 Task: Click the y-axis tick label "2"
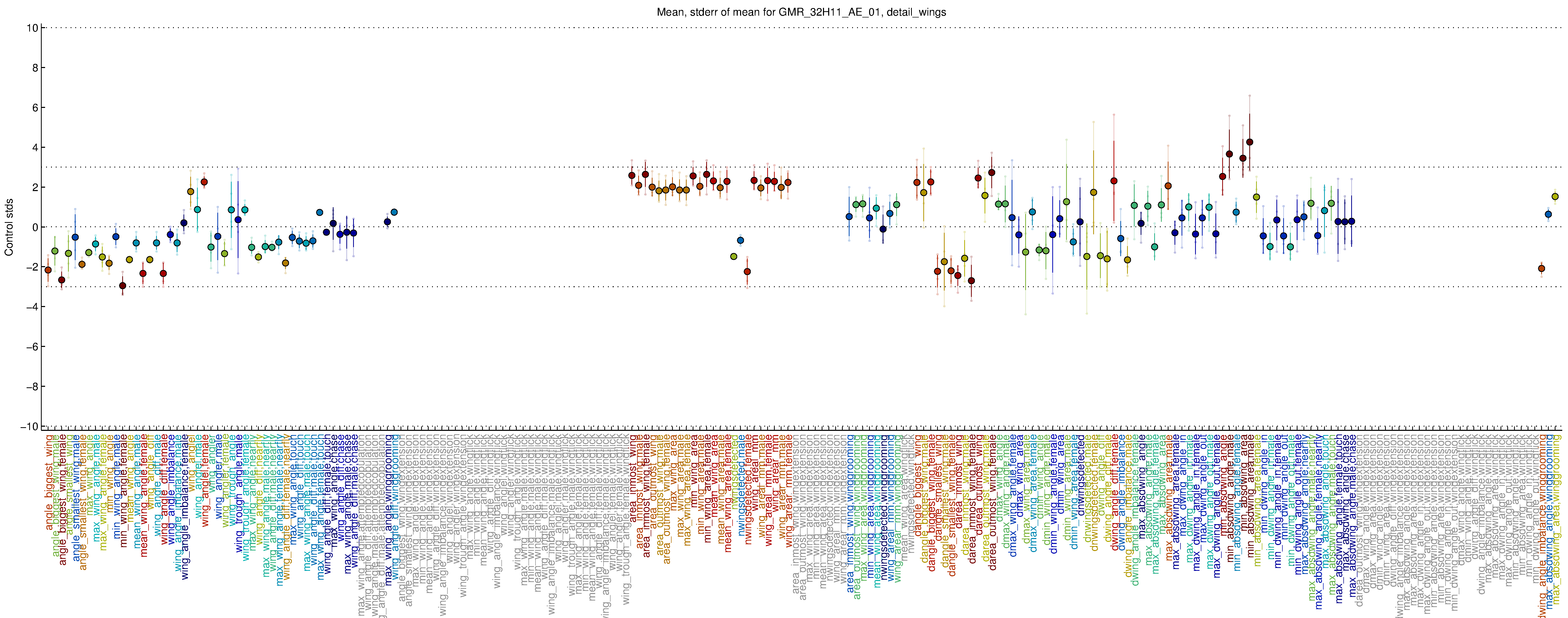(35, 187)
